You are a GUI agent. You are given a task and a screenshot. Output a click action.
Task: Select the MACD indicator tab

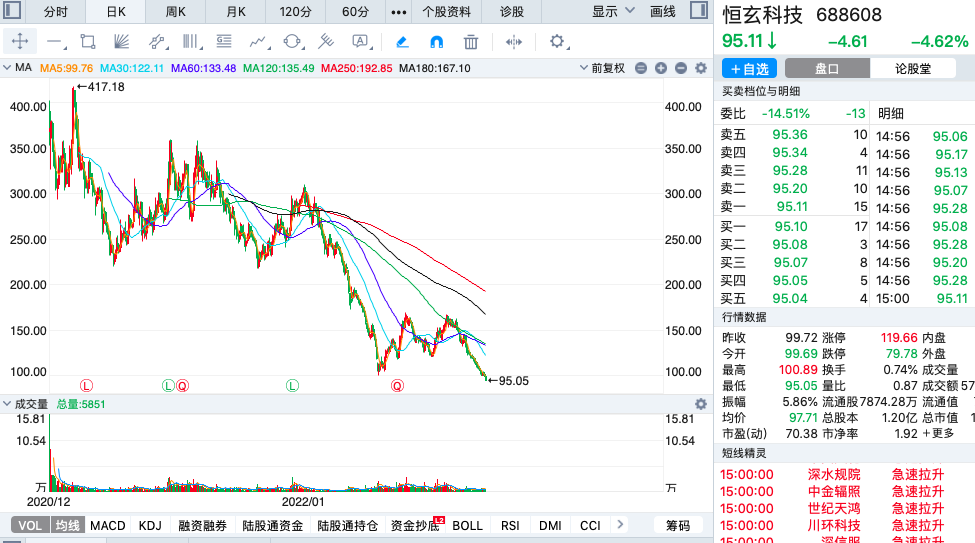(108, 526)
